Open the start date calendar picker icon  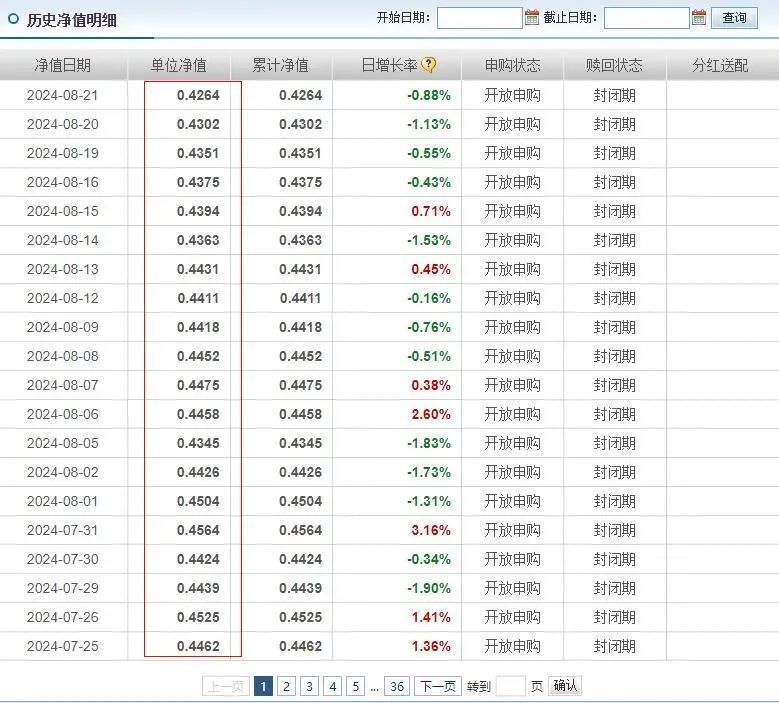click(532, 17)
